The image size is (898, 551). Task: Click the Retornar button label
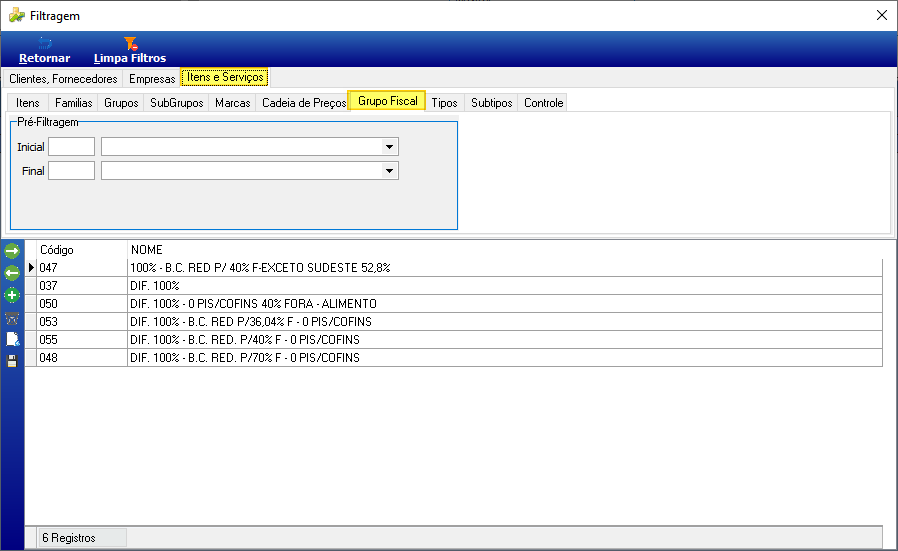(x=45, y=58)
